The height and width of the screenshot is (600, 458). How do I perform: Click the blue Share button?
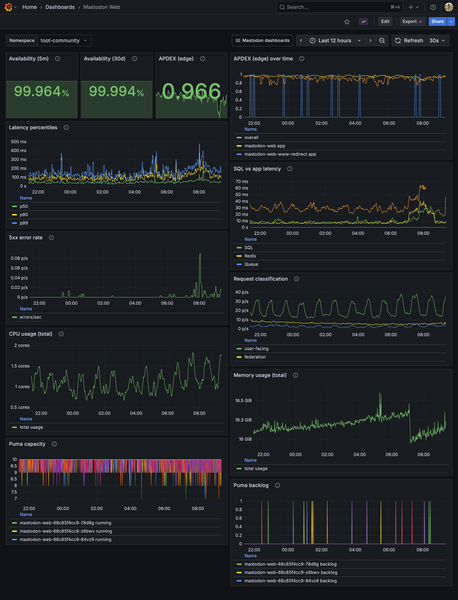click(437, 21)
